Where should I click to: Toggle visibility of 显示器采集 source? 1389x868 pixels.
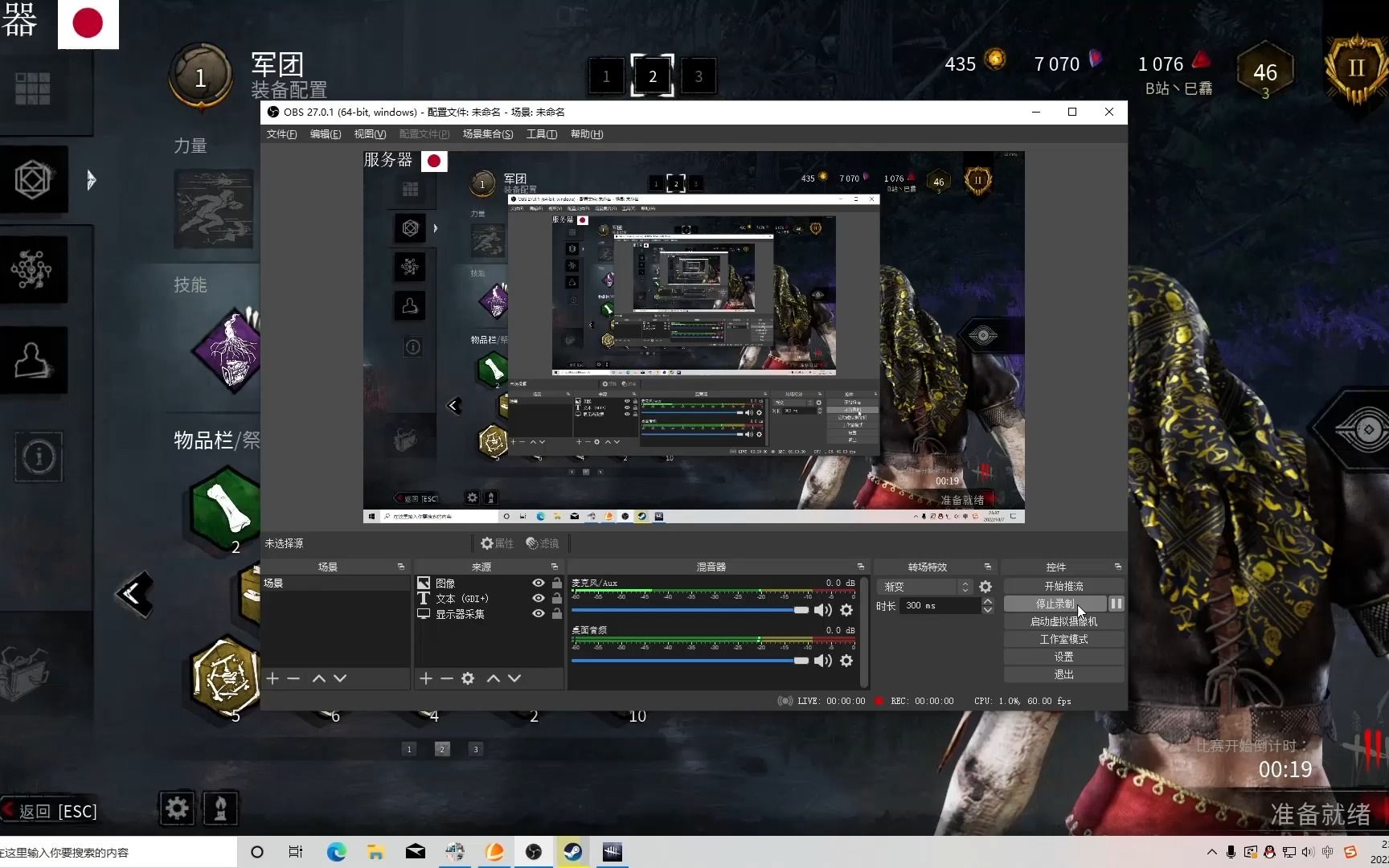pos(539,614)
